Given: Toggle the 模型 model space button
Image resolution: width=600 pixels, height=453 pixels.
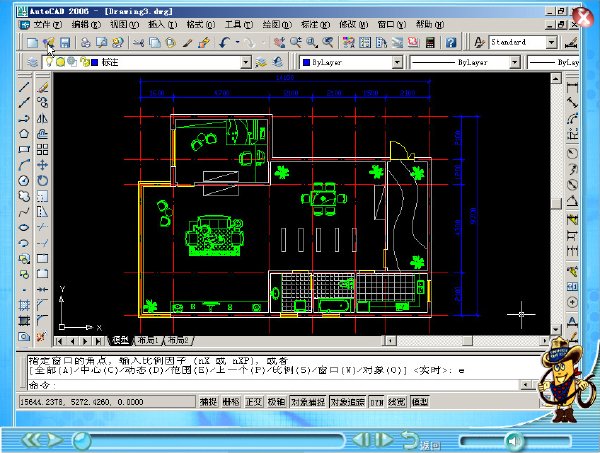Looking at the screenshot, I should click(419, 402).
